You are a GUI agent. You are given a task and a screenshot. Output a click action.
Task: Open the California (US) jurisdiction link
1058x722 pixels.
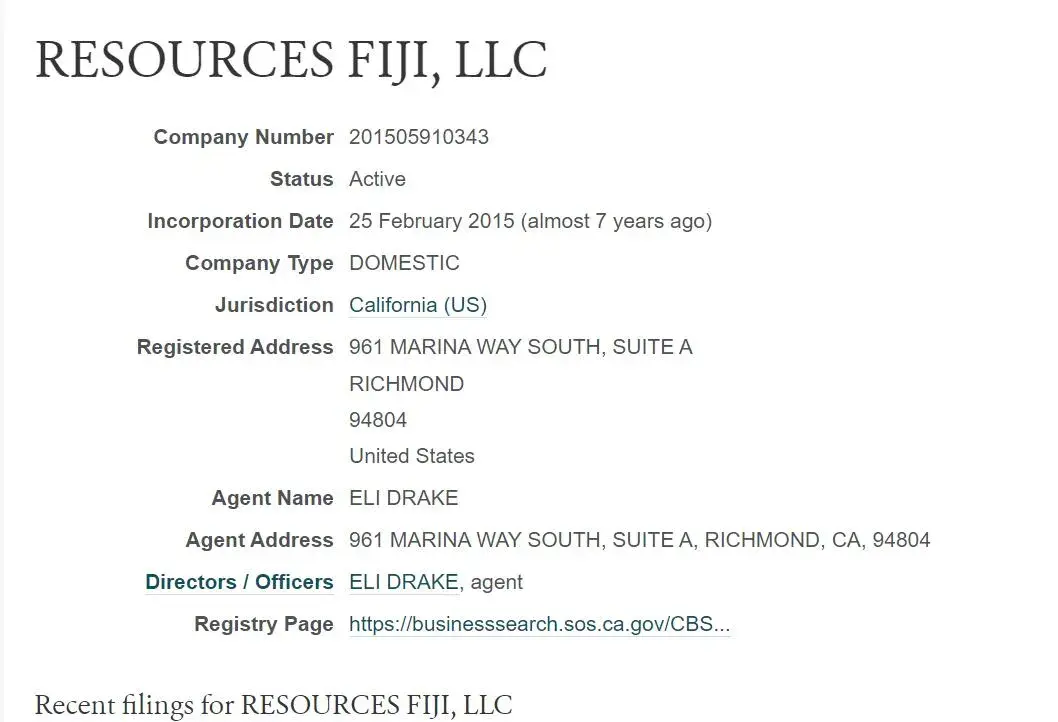tap(417, 305)
